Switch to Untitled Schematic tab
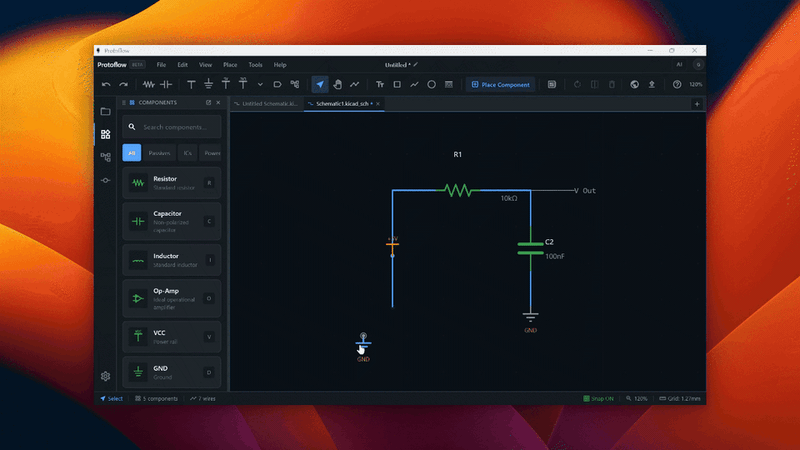 pos(266,104)
